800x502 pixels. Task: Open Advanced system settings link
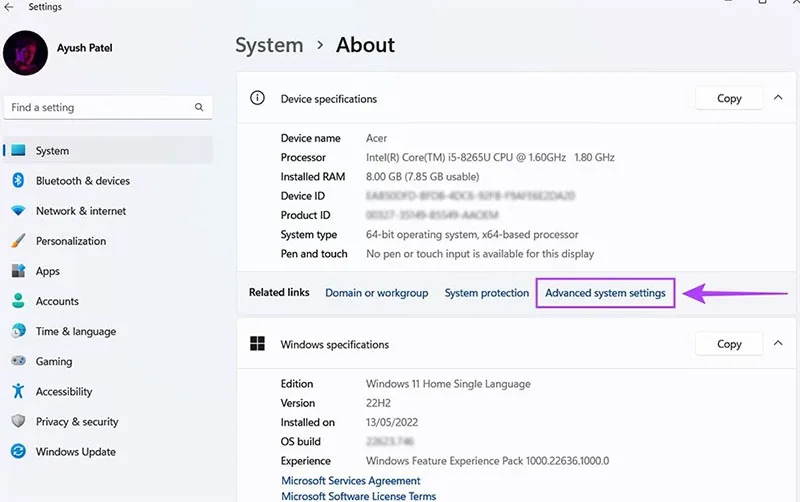605,293
